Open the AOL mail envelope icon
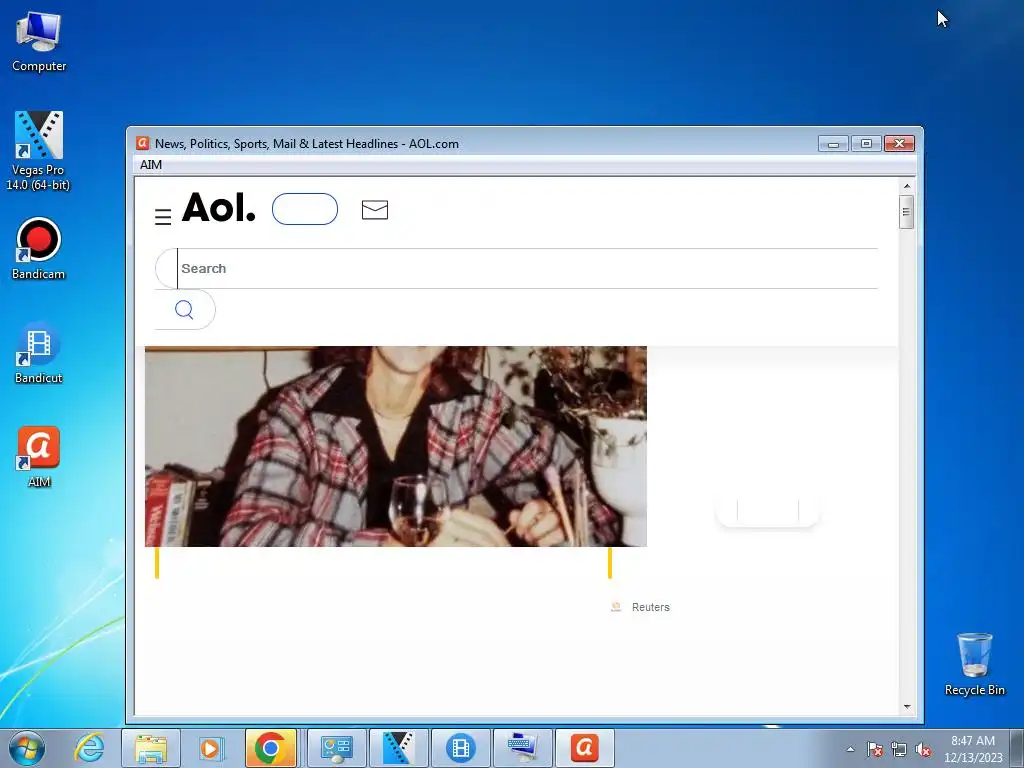 [375, 210]
